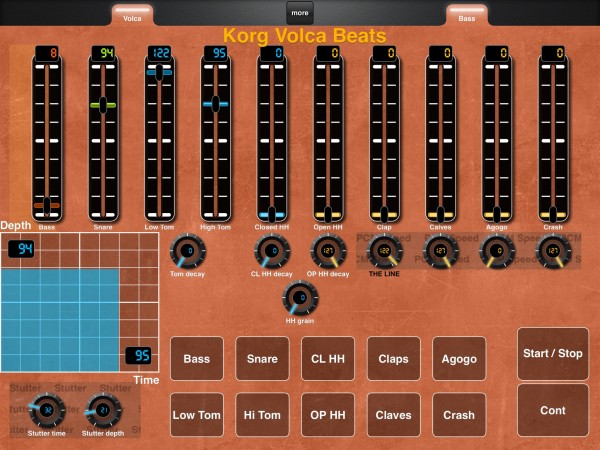Click the Low Tom level readout 122
Image resolution: width=600 pixels, height=450 pixels.
click(x=159, y=53)
